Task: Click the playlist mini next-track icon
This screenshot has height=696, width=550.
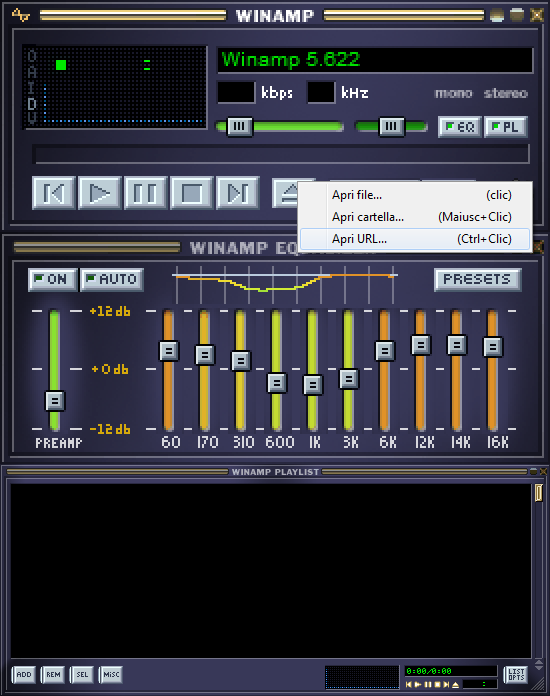Action: pyautogui.click(x=446, y=684)
